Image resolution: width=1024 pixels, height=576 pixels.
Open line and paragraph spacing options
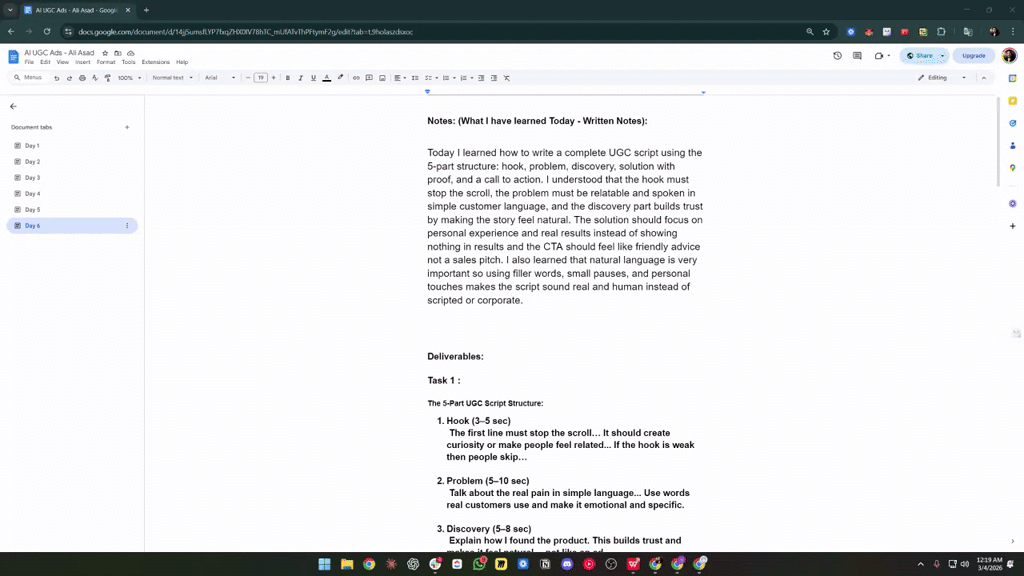click(415, 78)
